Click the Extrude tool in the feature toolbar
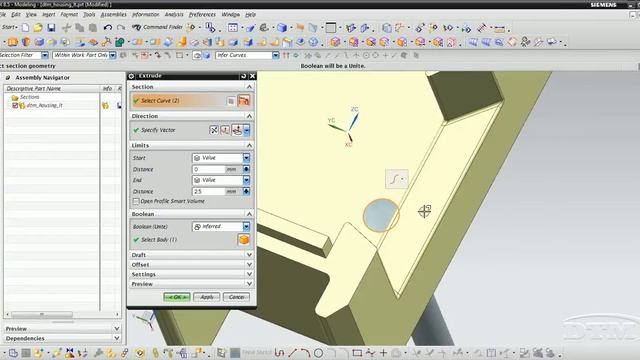The width and height of the screenshot is (640, 360). (13, 42)
